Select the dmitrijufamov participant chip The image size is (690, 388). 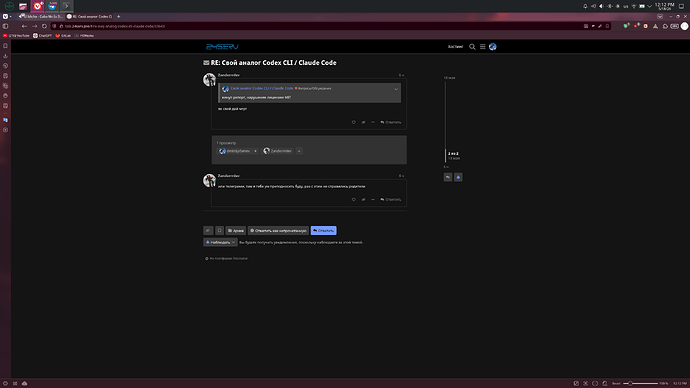(x=235, y=151)
